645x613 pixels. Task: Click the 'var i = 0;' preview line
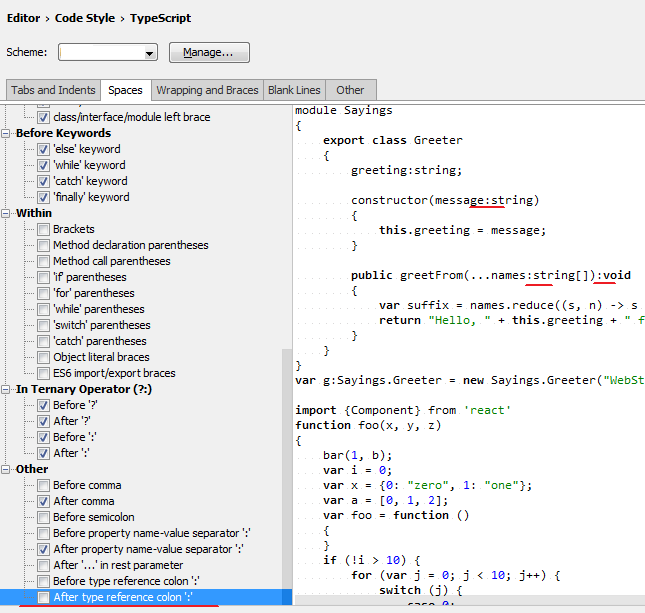[357, 470]
